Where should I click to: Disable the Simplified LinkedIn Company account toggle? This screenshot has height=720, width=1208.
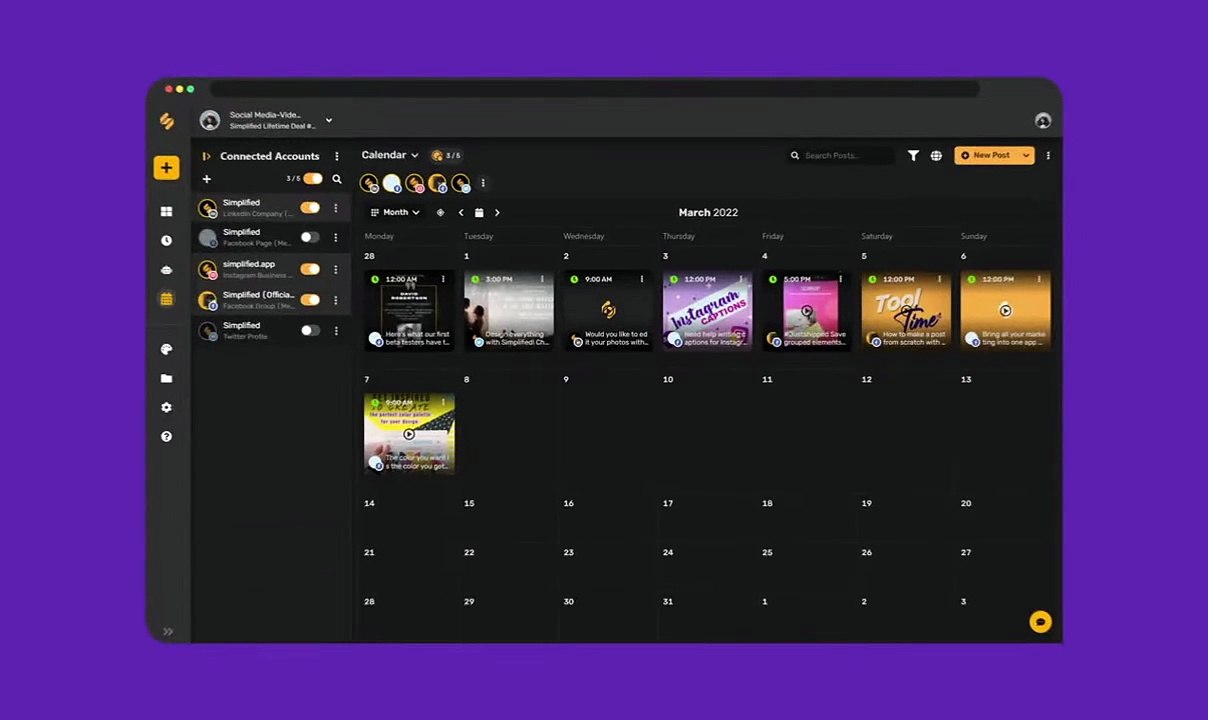pyautogui.click(x=310, y=208)
